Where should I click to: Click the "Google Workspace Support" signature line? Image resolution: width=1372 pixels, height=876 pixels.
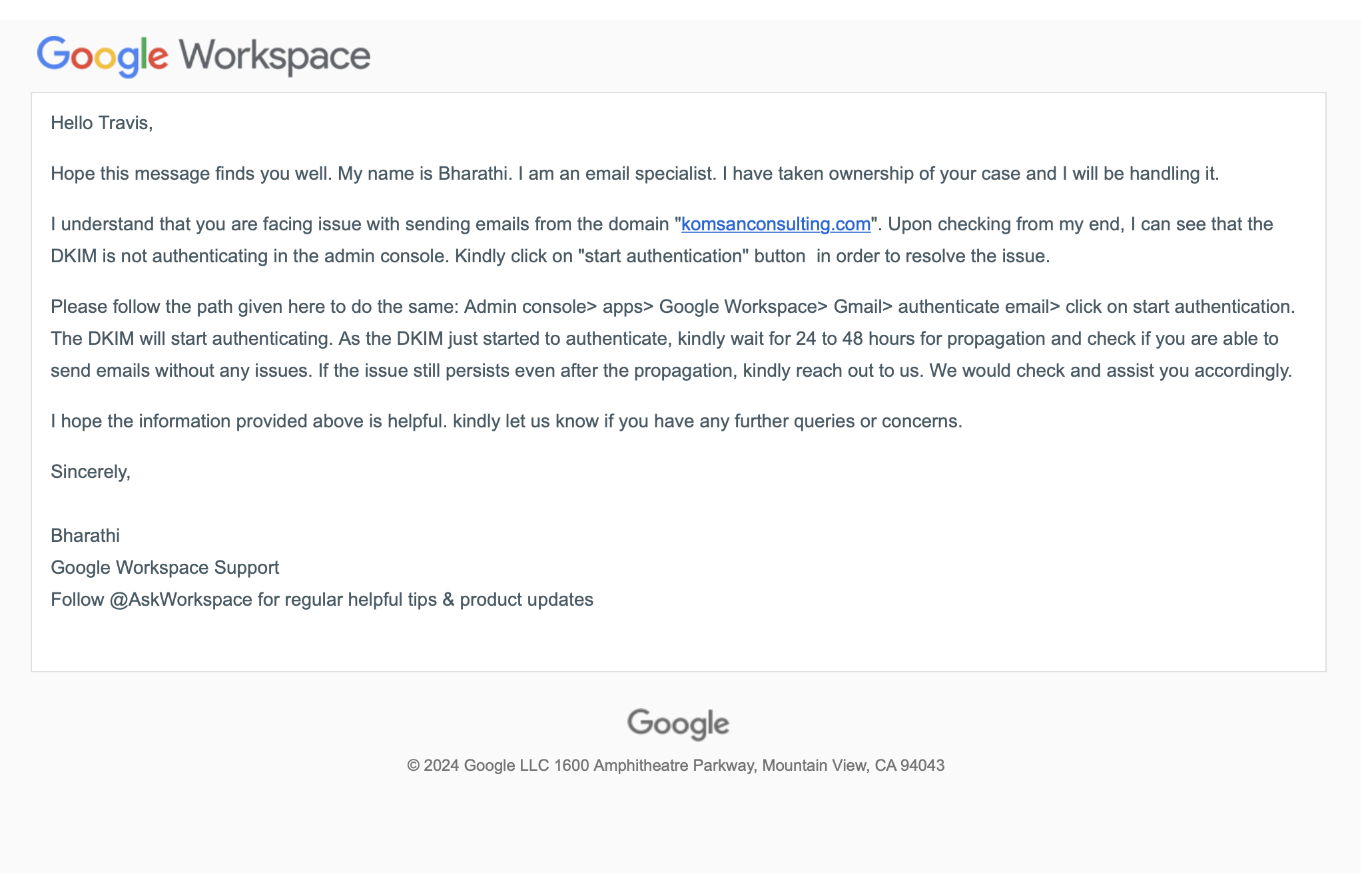coord(165,568)
